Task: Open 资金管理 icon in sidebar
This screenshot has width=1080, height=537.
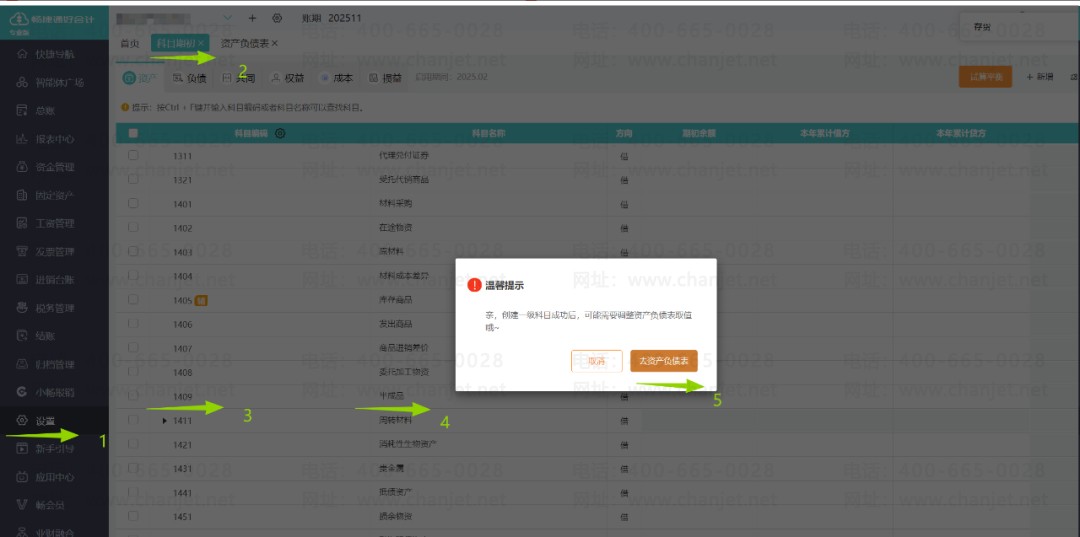Action: (21, 167)
